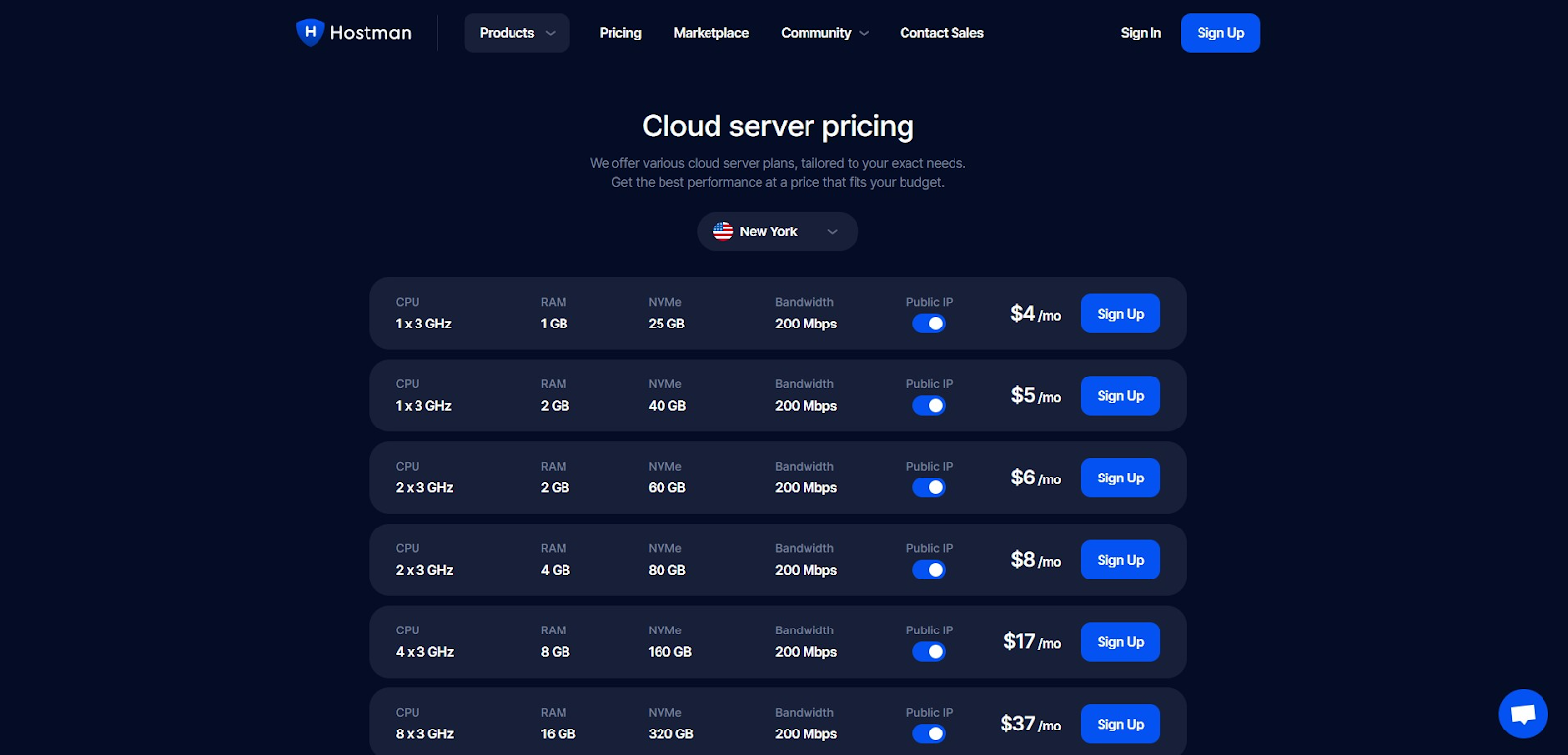Go to Marketplace in the nav bar
The height and width of the screenshot is (755, 1568).
[x=711, y=33]
